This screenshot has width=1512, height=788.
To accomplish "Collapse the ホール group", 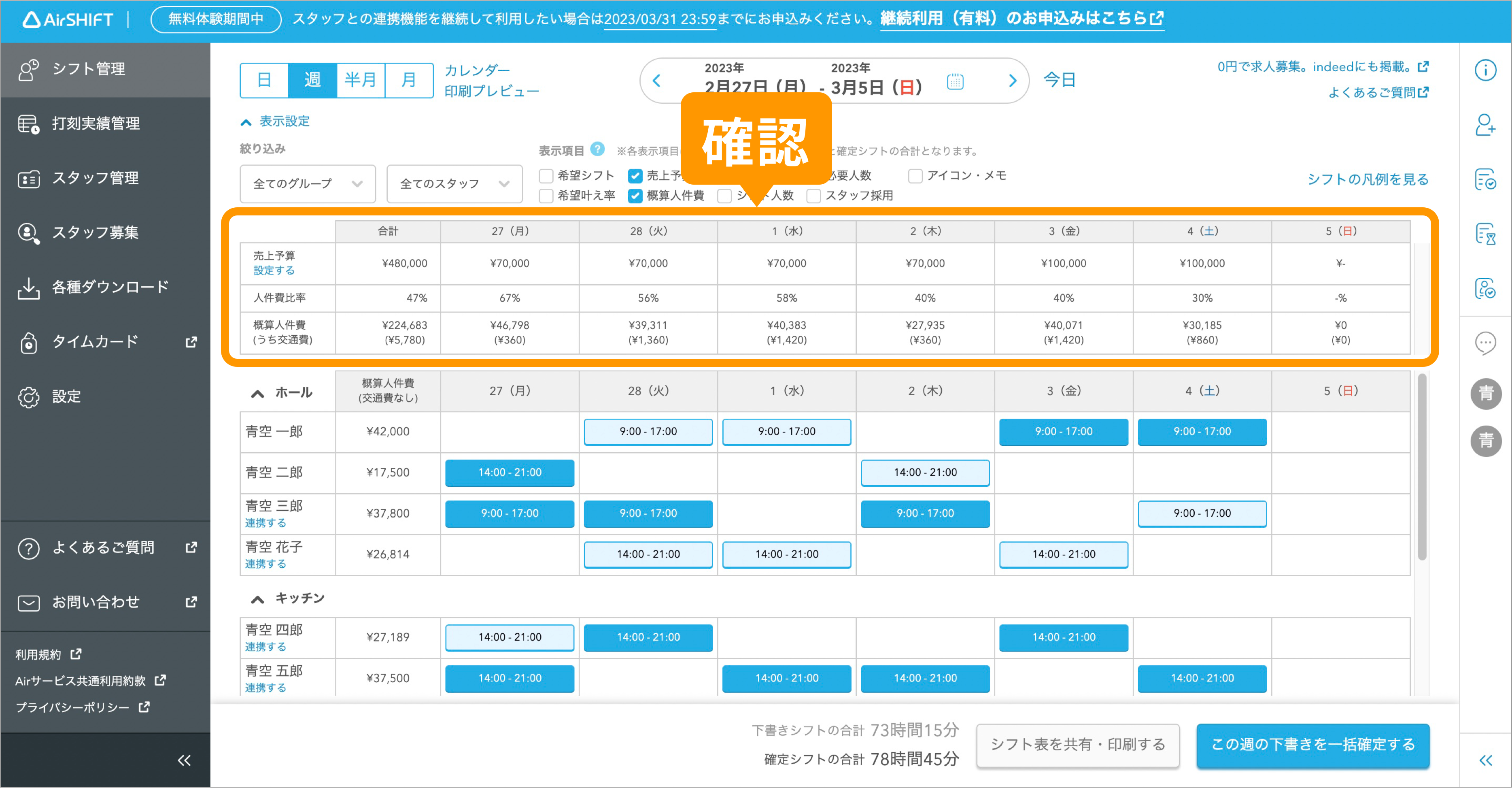I will pos(257,394).
